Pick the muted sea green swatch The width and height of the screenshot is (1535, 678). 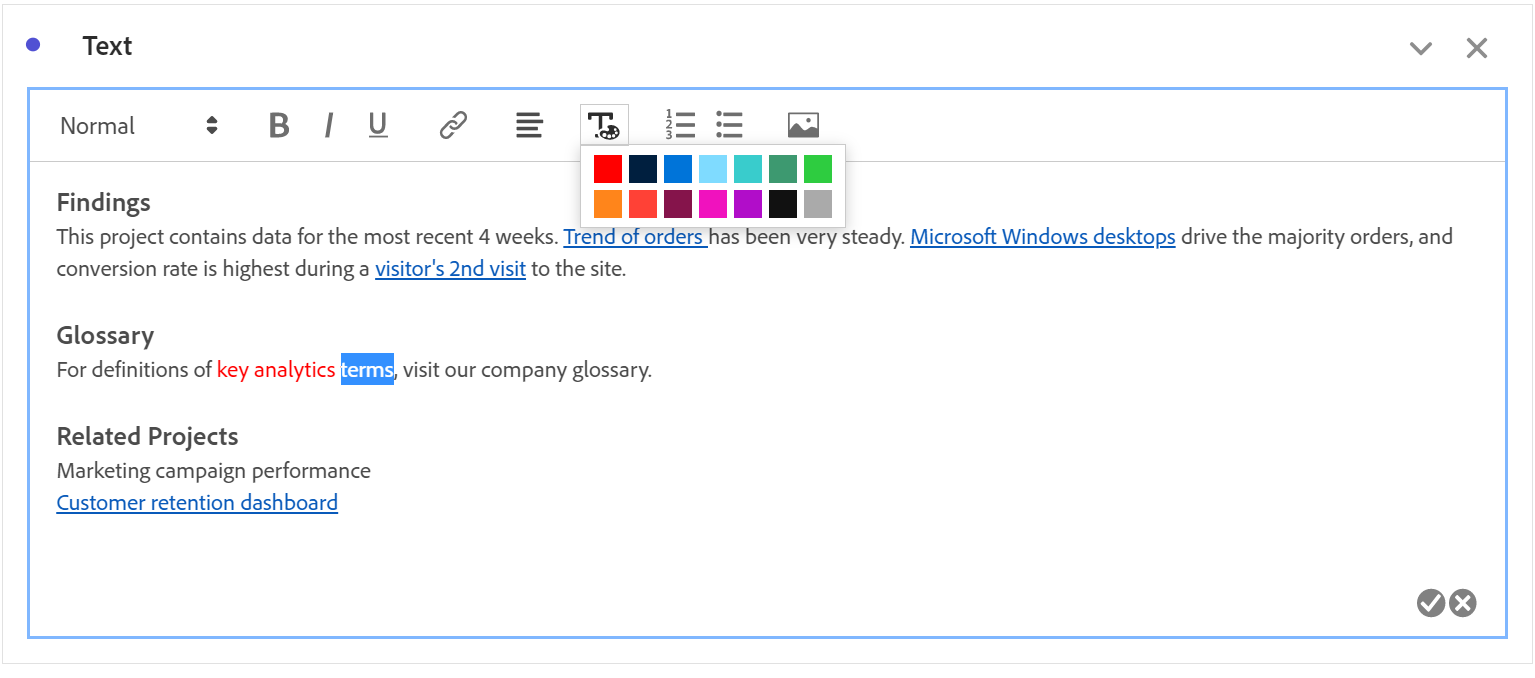[783, 169]
